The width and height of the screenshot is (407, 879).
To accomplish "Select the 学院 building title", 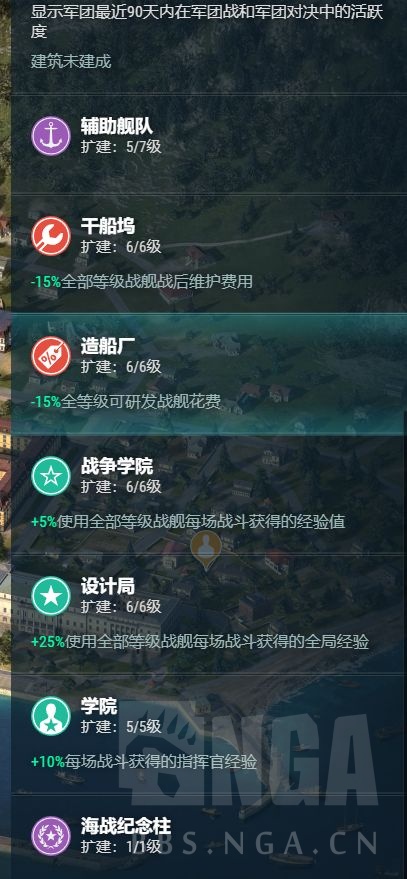I will (99, 706).
